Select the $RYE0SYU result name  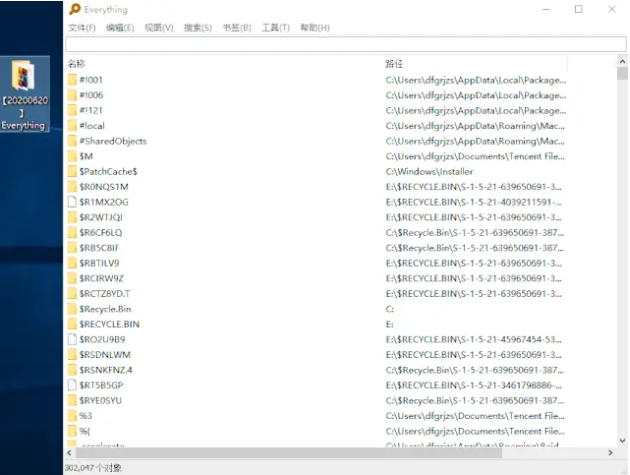(100, 401)
